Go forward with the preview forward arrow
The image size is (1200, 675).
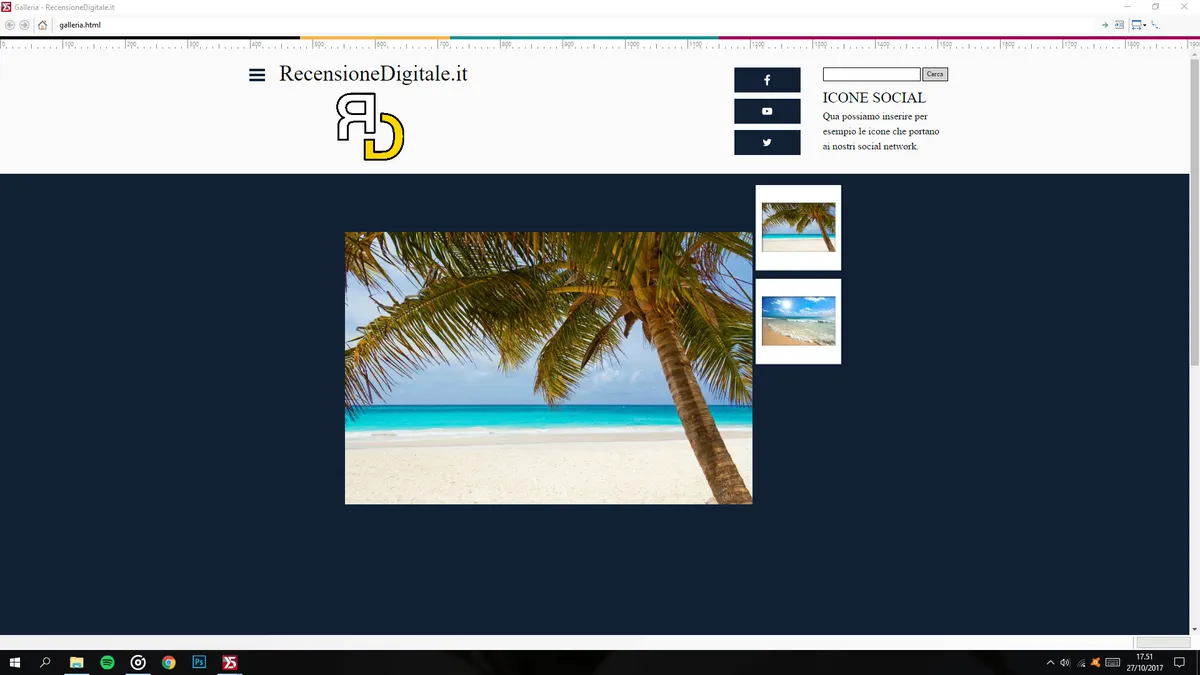(x=25, y=24)
